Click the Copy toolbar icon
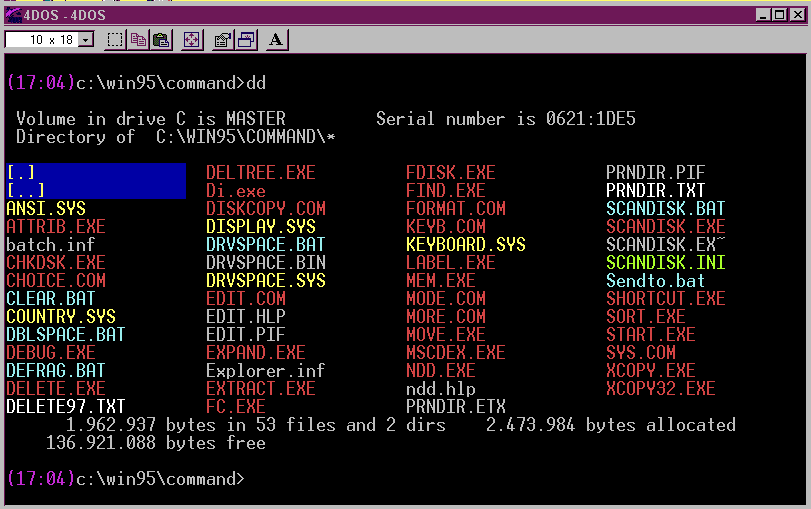This screenshot has height=509, width=811. point(139,40)
